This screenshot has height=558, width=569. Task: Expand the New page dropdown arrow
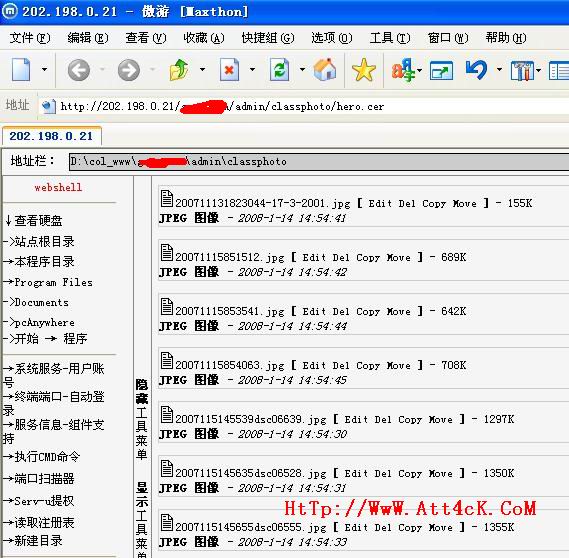tap(44, 69)
